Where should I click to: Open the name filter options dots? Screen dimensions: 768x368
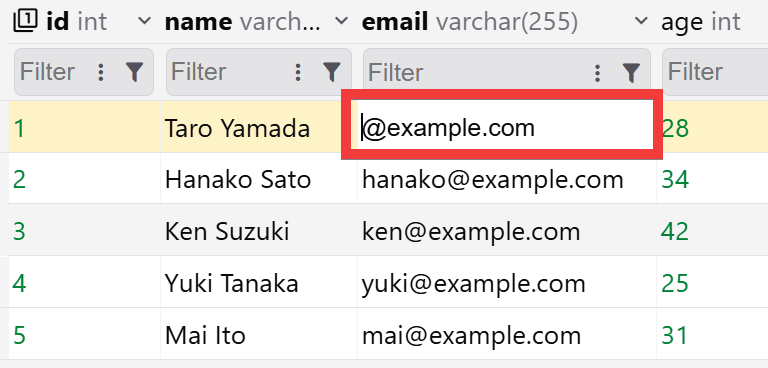[x=298, y=73]
